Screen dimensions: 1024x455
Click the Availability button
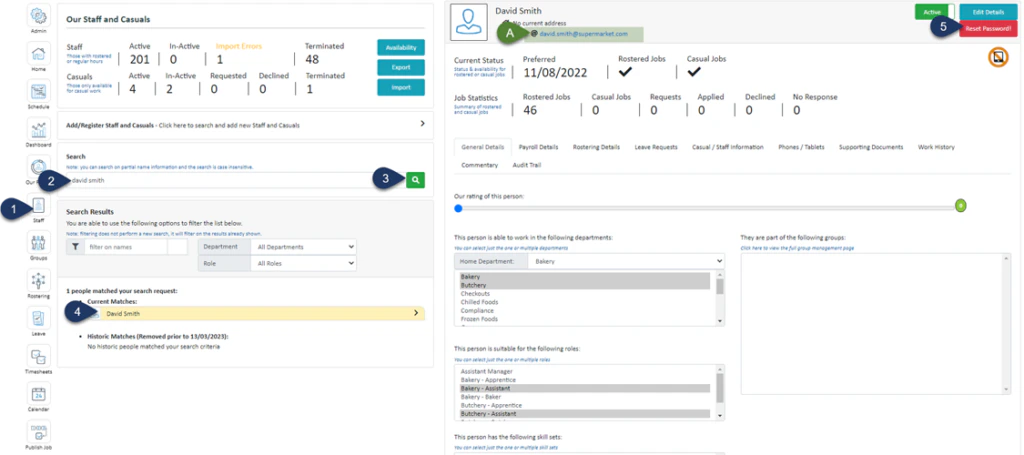point(401,48)
